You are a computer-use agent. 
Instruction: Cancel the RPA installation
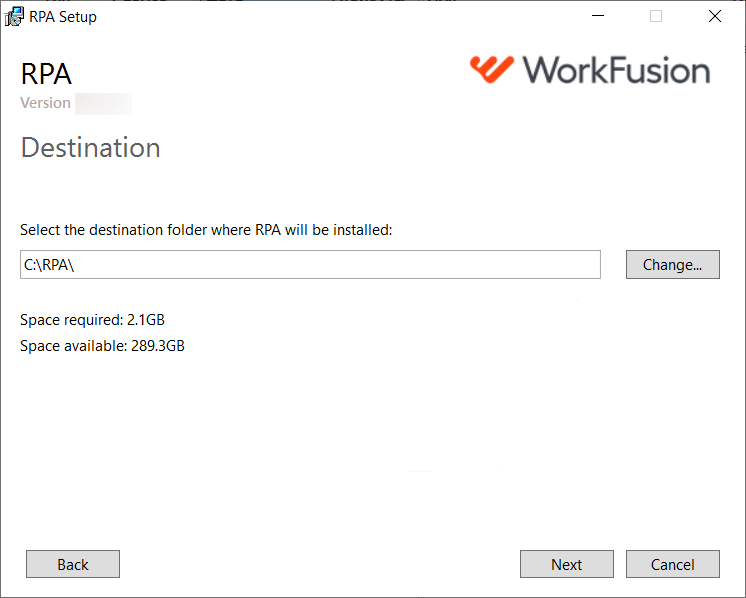click(x=672, y=564)
